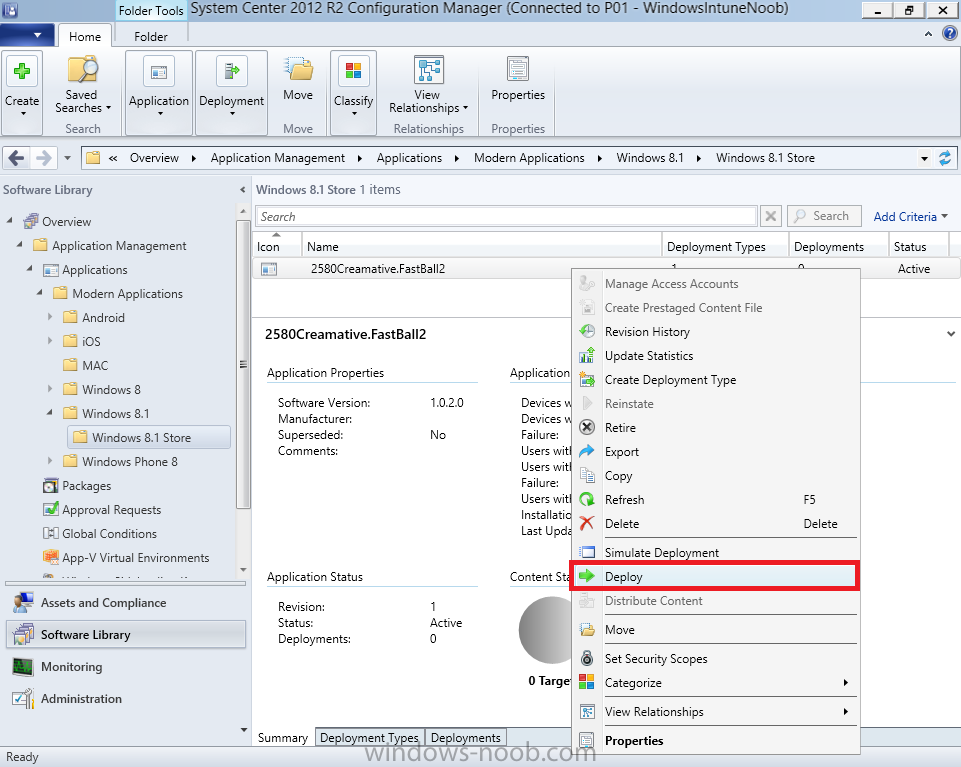Collapse the Software Library navigation pane

coord(243,190)
